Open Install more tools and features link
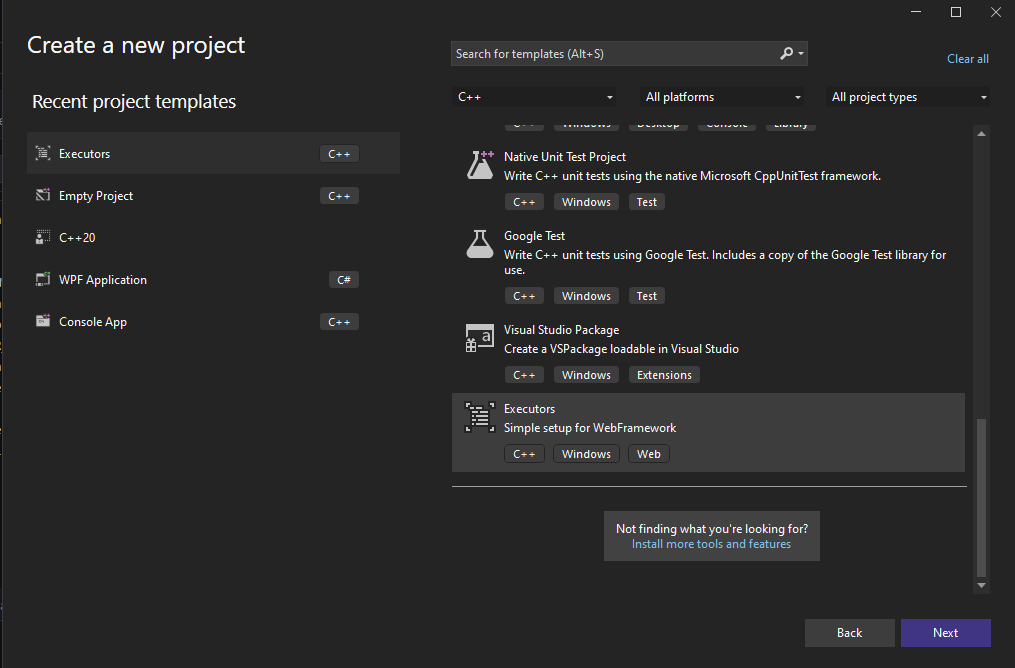Viewport: 1015px width, 668px height. (x=711, y=544)
